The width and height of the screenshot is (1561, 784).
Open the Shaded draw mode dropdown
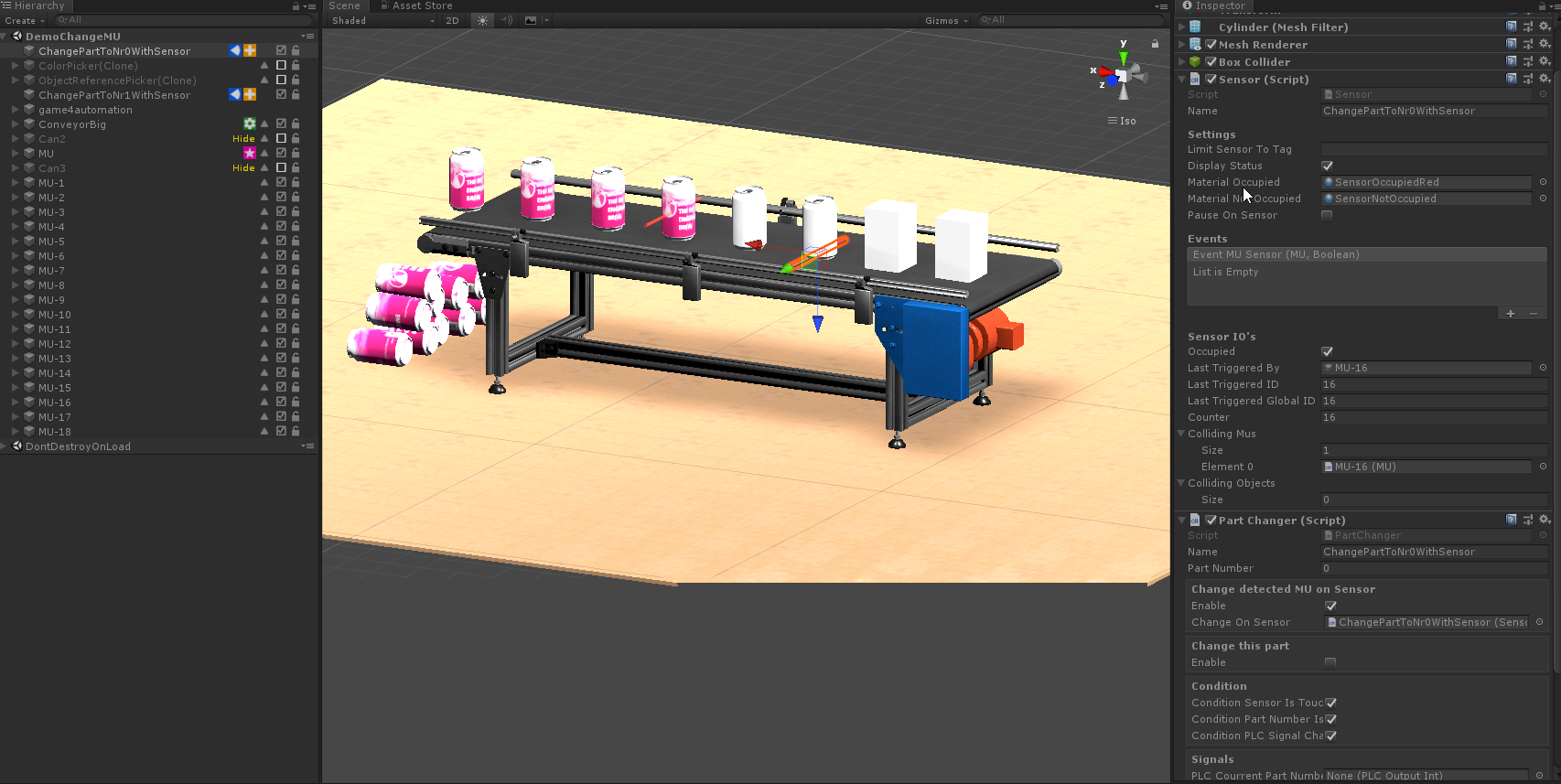pyautogui.click(x=382, y=20)
